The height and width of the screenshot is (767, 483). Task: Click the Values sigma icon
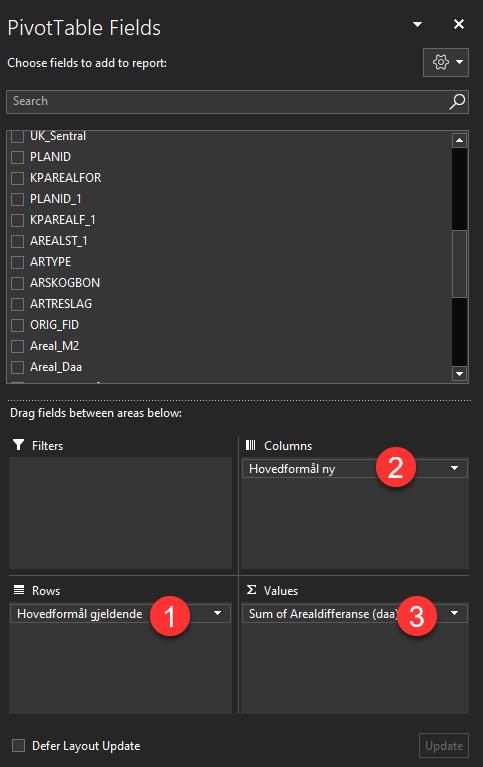click(x=251, y=589)
